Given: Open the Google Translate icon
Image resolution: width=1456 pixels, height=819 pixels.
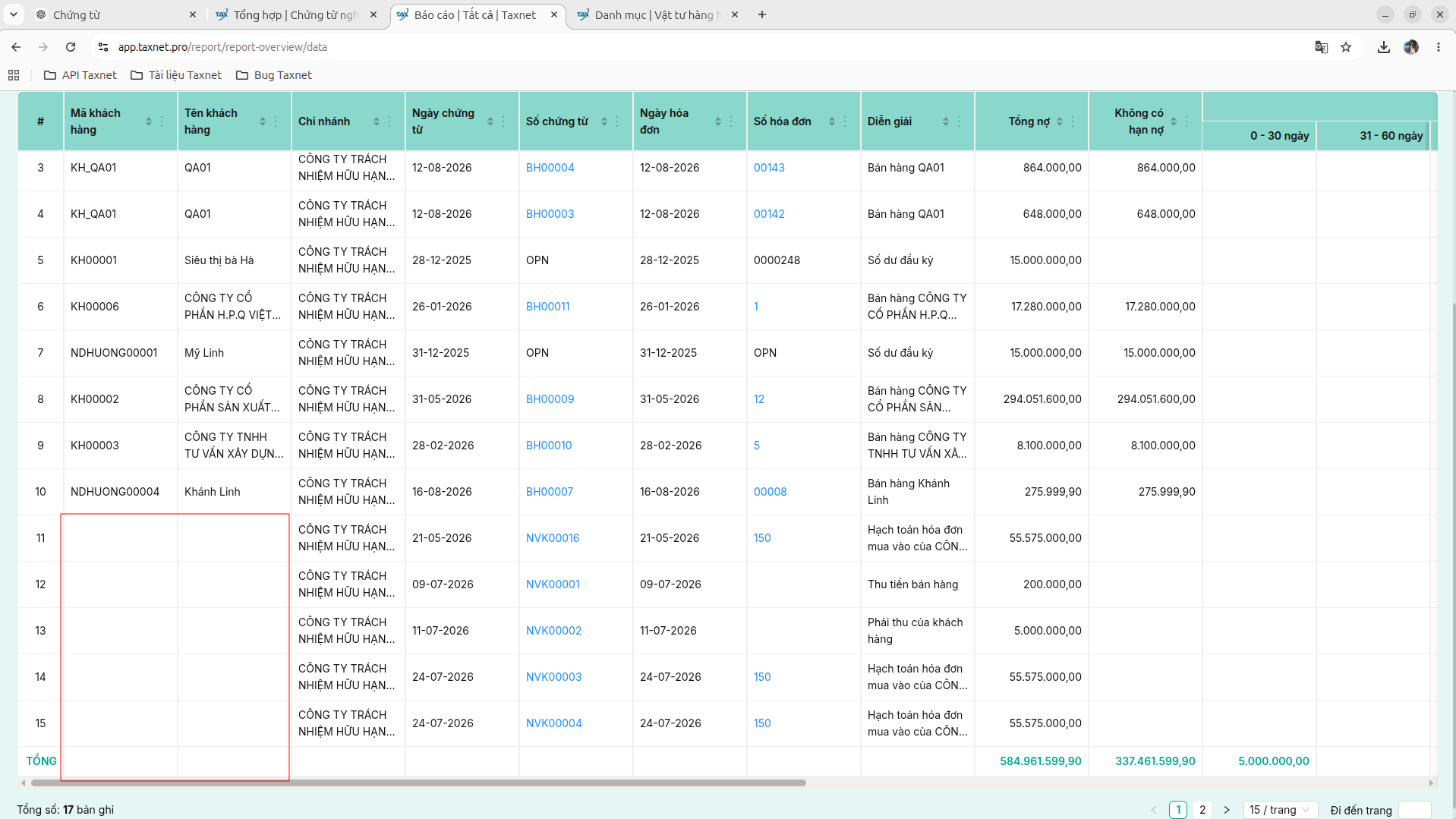Looking at the screenshot, I should pyautogui.click(x=1322, y=47).
